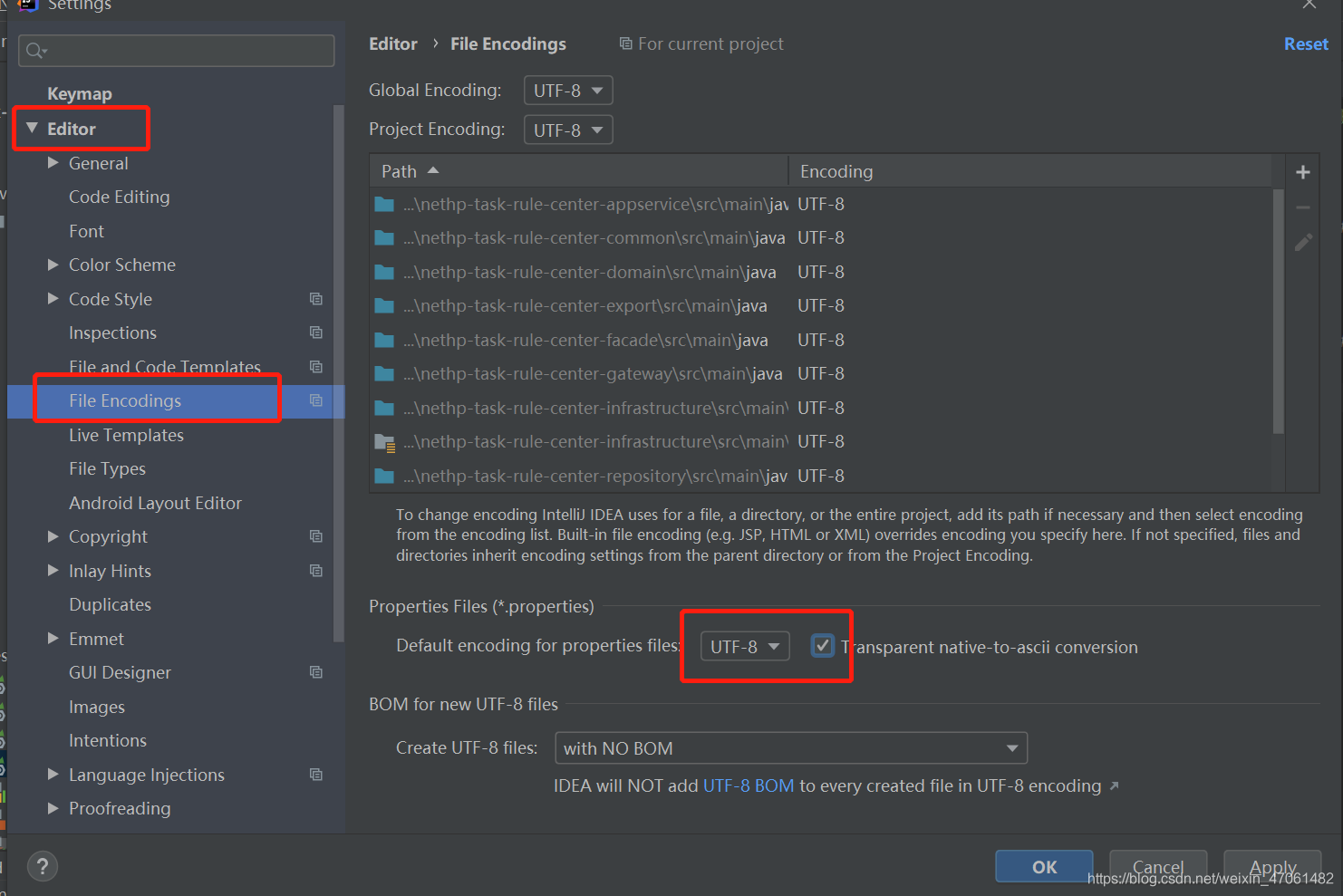Expand the Emmet tree node
This screenshot has width=1343, height=896.
(53, 638)
